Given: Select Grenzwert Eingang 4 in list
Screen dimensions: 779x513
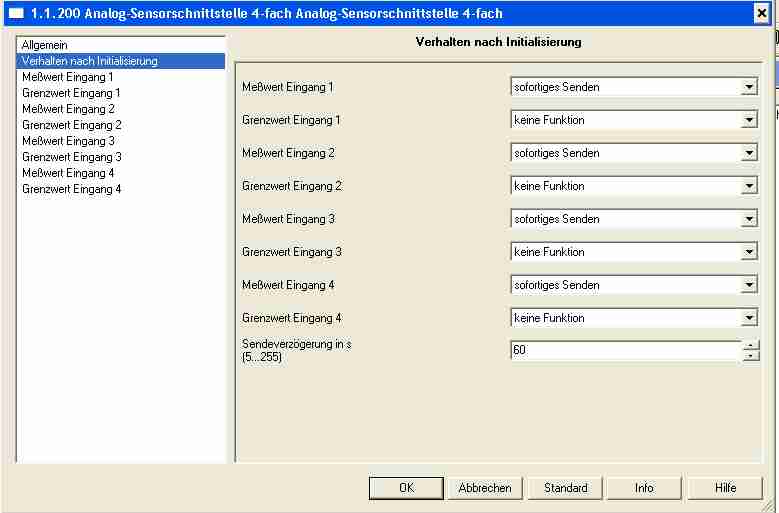Looking at the screenshot, I should (71, 189).
